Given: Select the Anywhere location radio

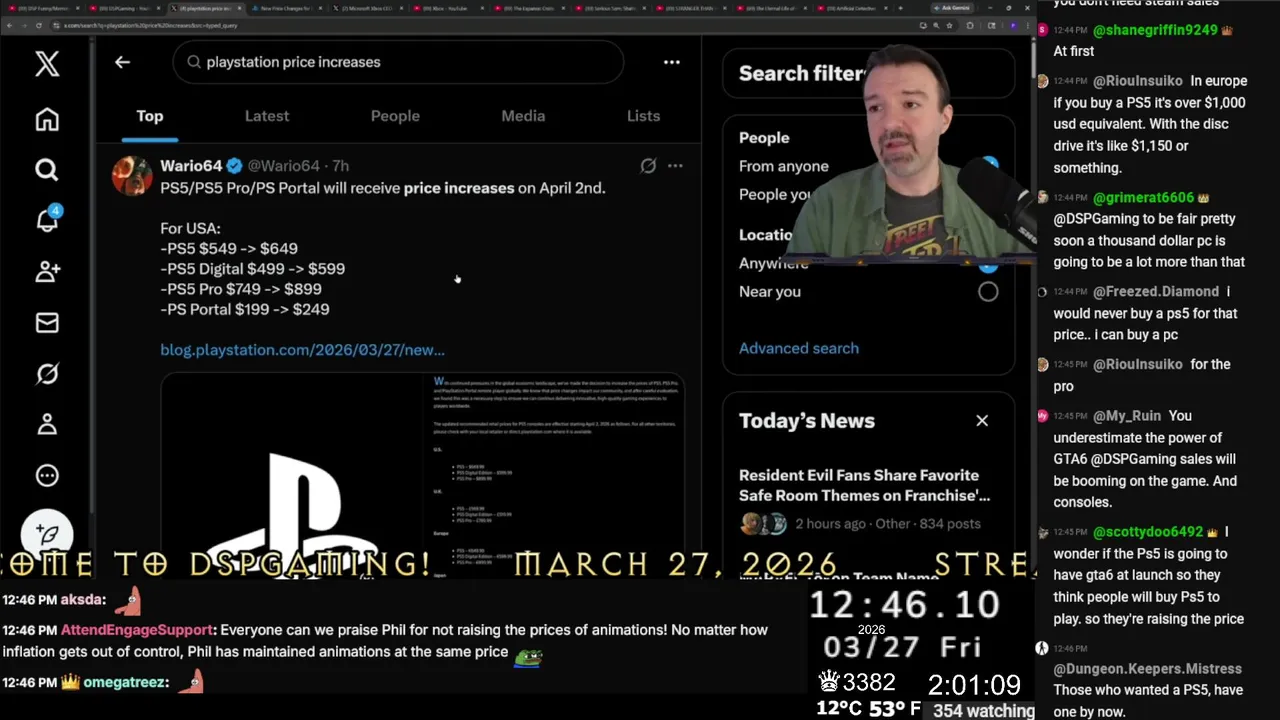Looking at the screenshot, I should point(988,264).
